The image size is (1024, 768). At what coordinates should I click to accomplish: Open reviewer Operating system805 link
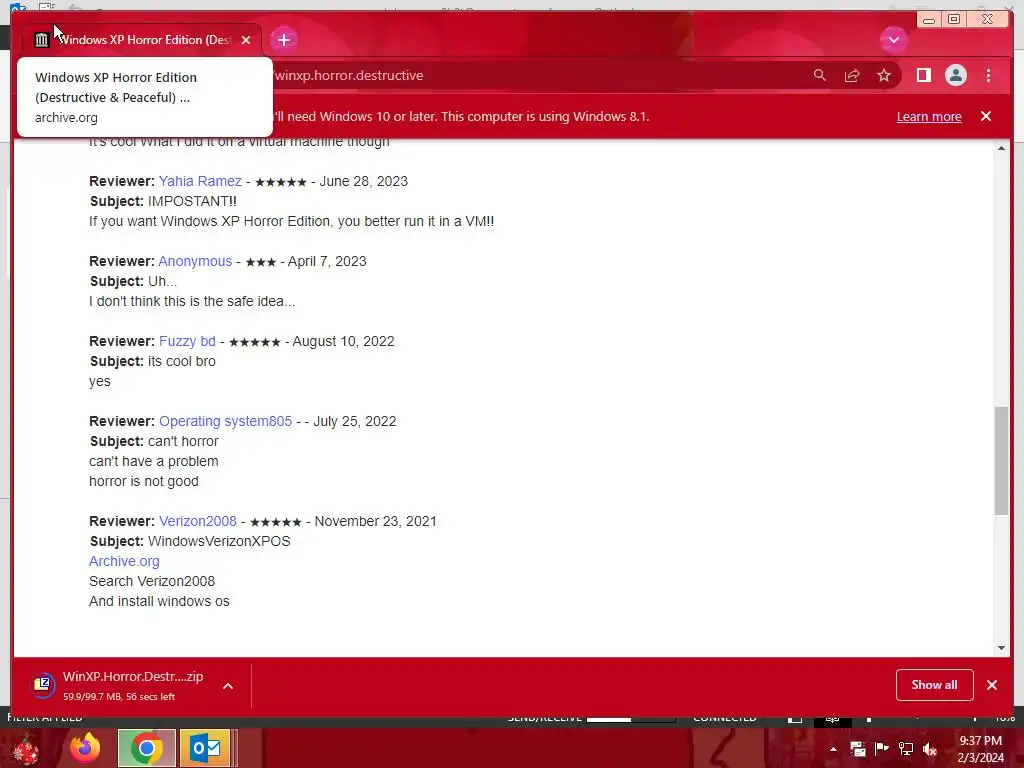(x=225, y=421)
